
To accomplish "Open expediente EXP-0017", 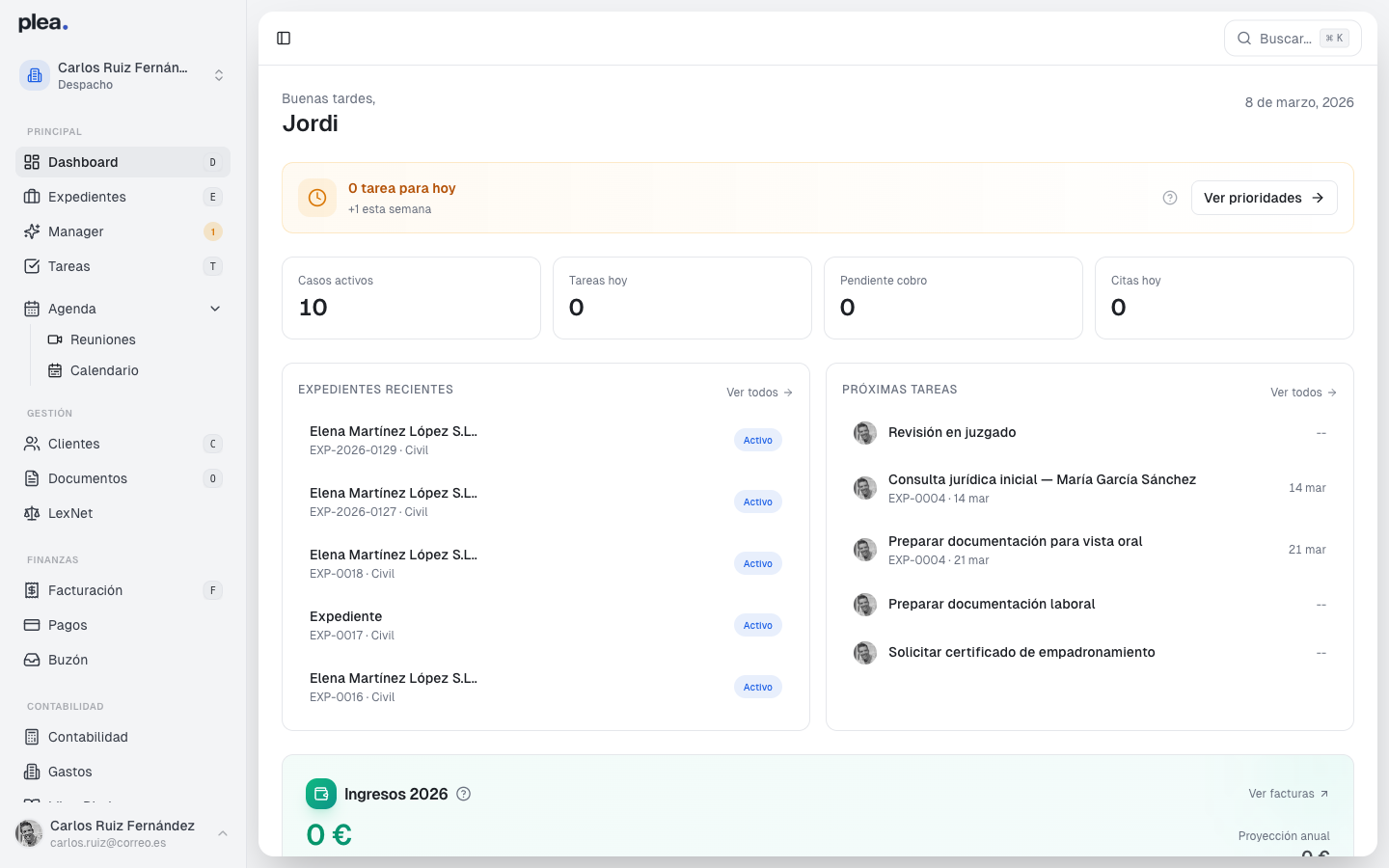I will (546, 625).
